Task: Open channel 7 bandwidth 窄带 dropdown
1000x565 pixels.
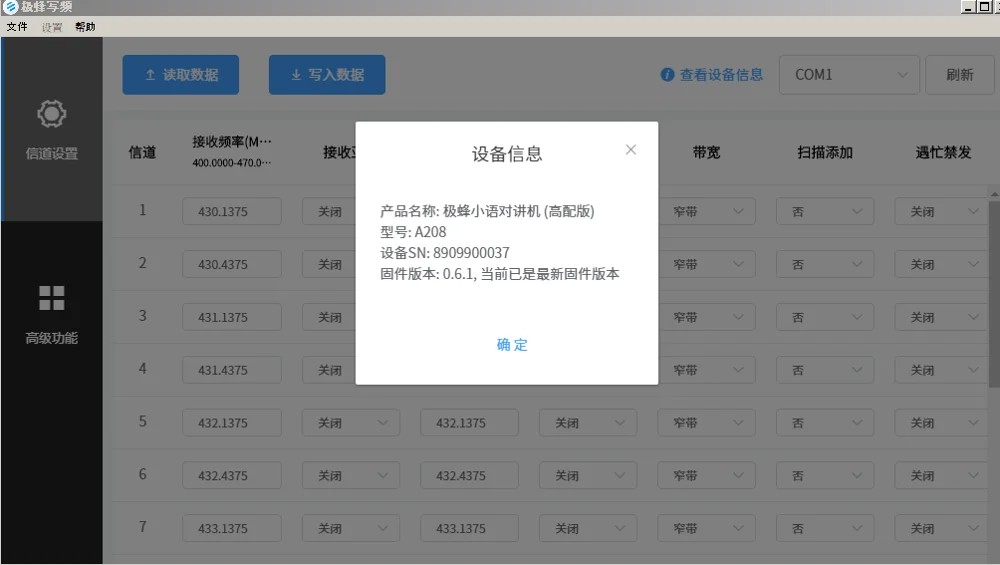Action: coord(707,529)
